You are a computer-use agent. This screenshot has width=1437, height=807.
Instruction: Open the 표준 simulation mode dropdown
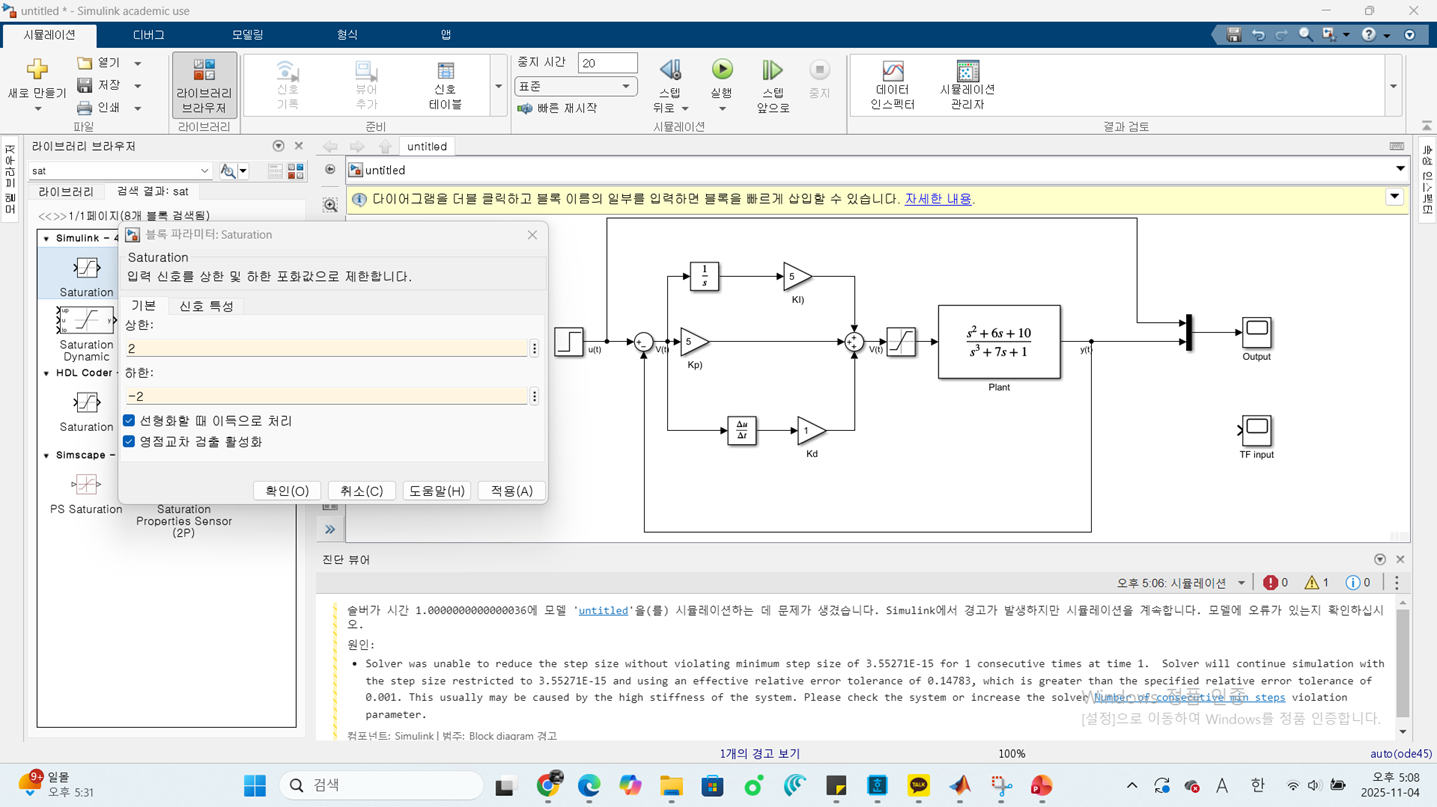click(x=576, y=87)
